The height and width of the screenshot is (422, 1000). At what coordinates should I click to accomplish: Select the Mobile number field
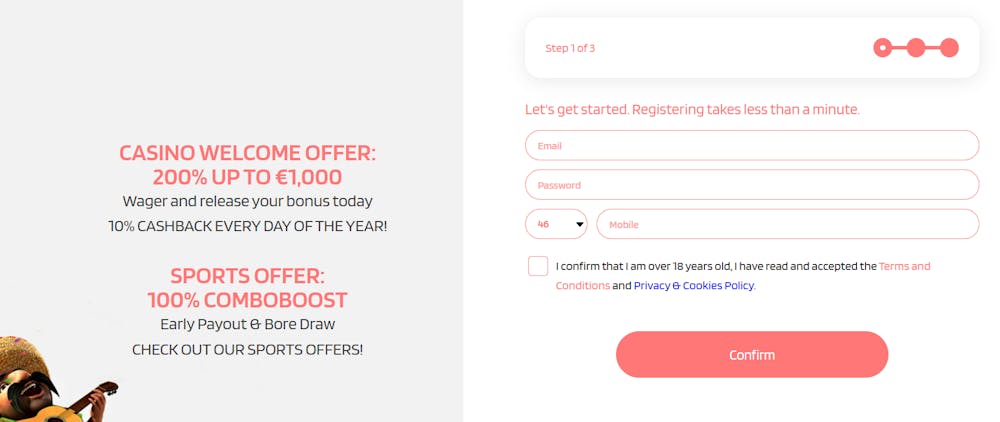pos(788,224)
